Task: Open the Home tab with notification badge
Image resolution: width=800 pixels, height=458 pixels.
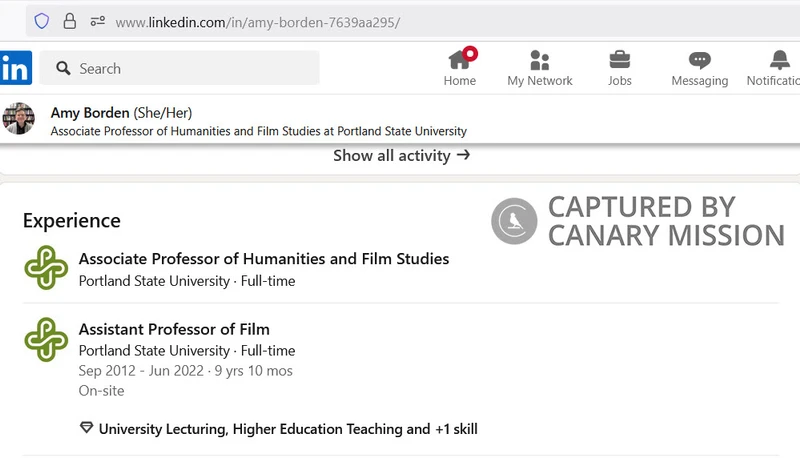Action: [460, 68]
